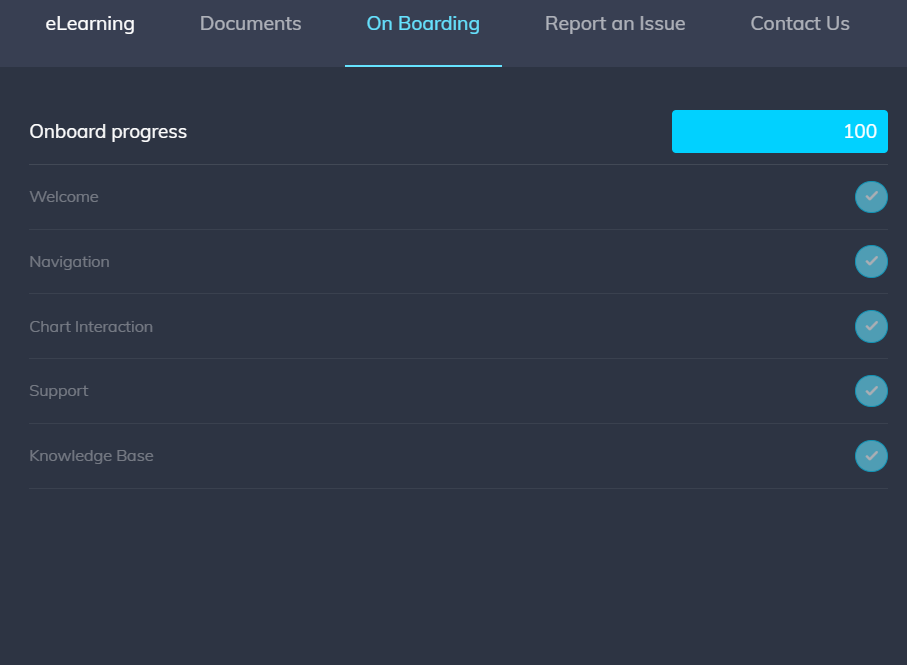The height and width of the screenshot is (665, 907).
Task: Switch to the Documents tab
Action: 250,24
